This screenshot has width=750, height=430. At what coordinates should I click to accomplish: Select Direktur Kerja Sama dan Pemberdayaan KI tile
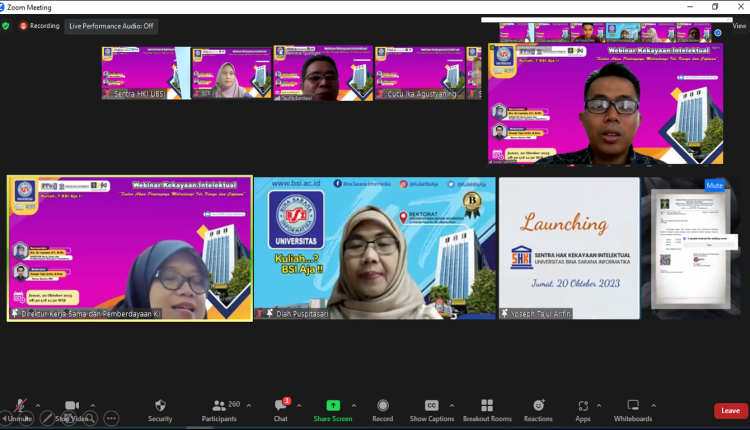[x=130, y=248]
